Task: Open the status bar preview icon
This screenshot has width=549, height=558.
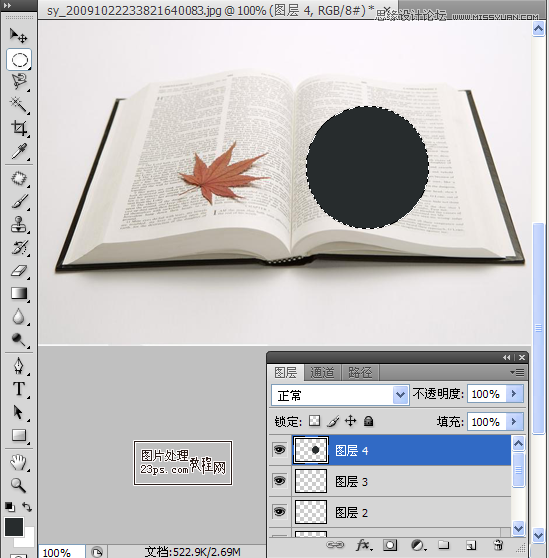Action: [x=97, y=552]
